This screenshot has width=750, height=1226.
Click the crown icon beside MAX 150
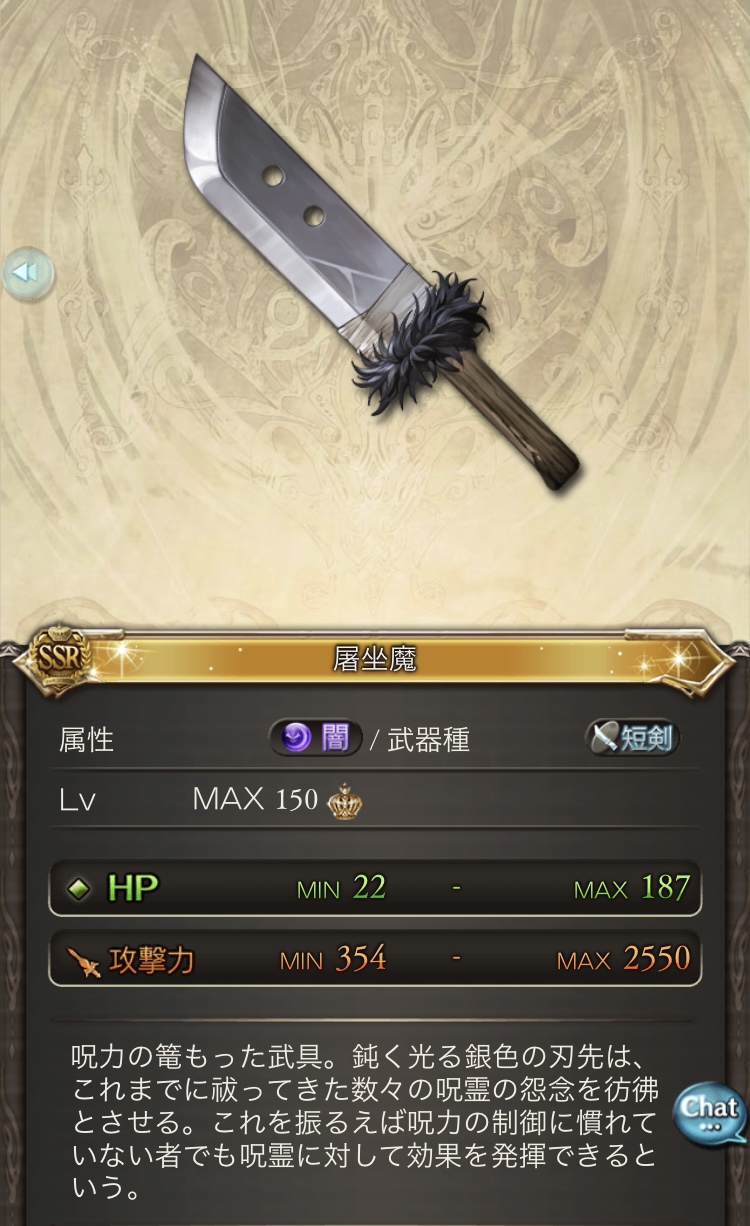point(344,800)
